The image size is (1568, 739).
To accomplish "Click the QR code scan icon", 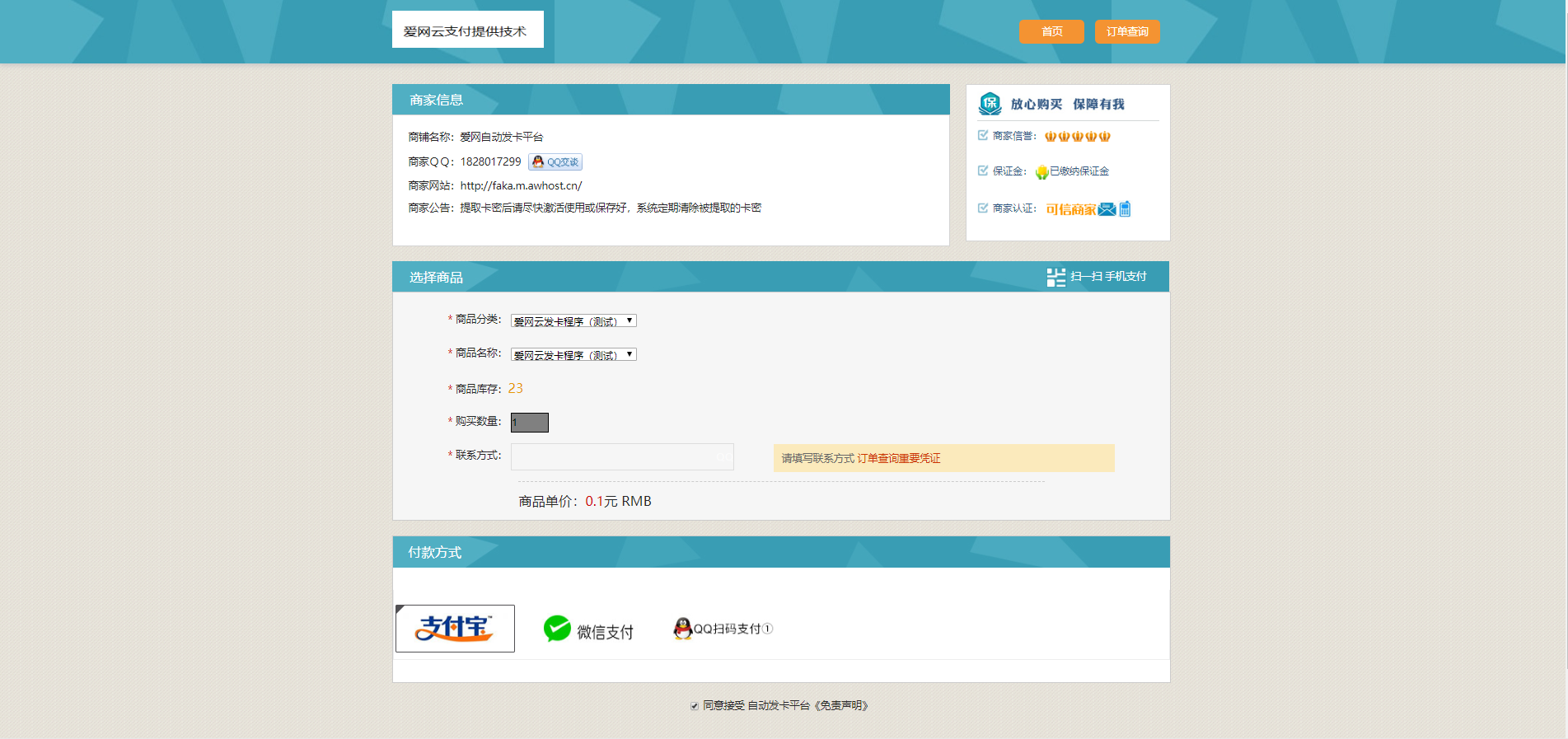I will (x=1055, y=277).
